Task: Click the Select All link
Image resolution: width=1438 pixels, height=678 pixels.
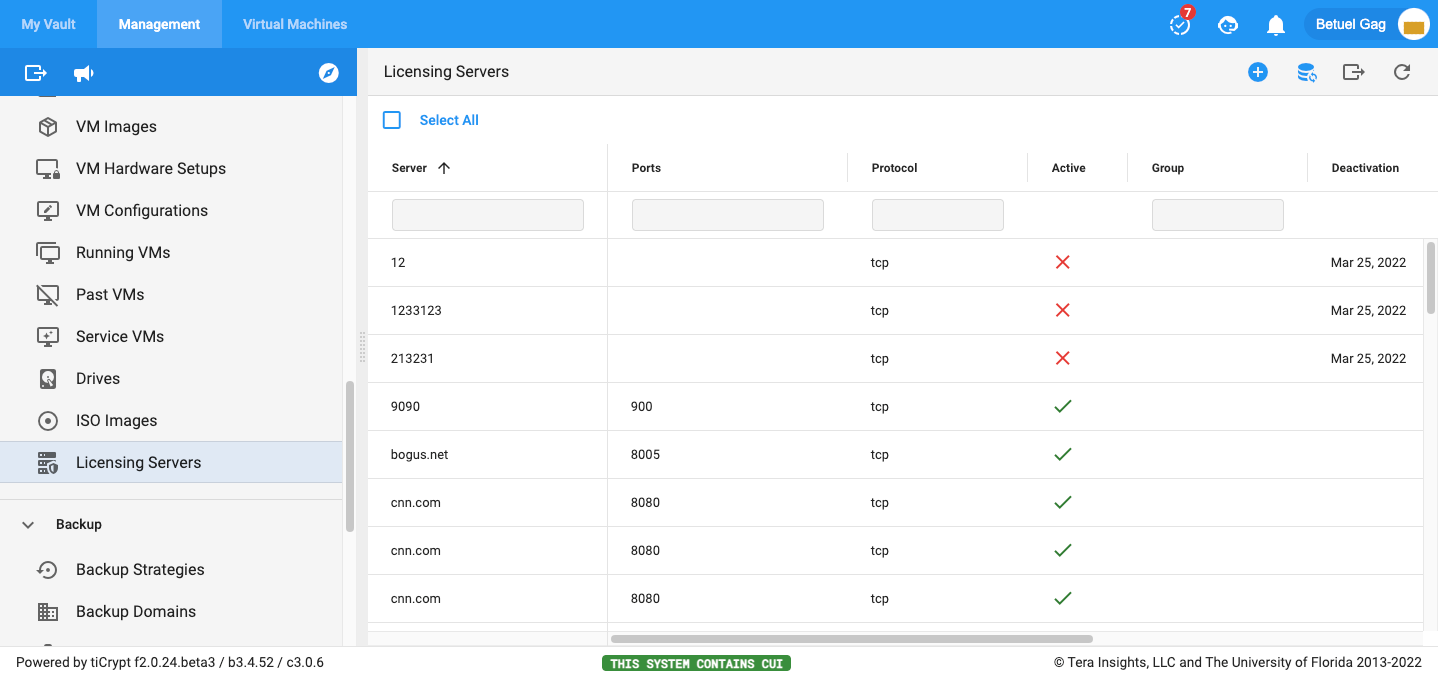Action: click(x=449, y=120)
